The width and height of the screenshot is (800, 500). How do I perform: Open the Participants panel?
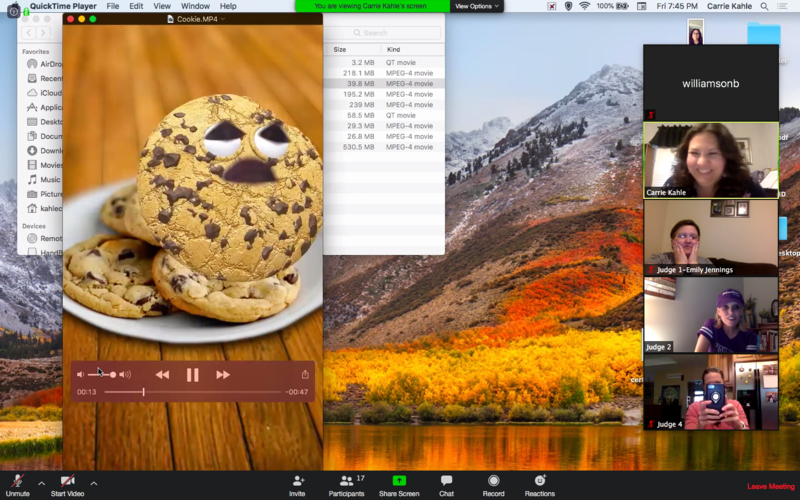click(x=346, y=485)
